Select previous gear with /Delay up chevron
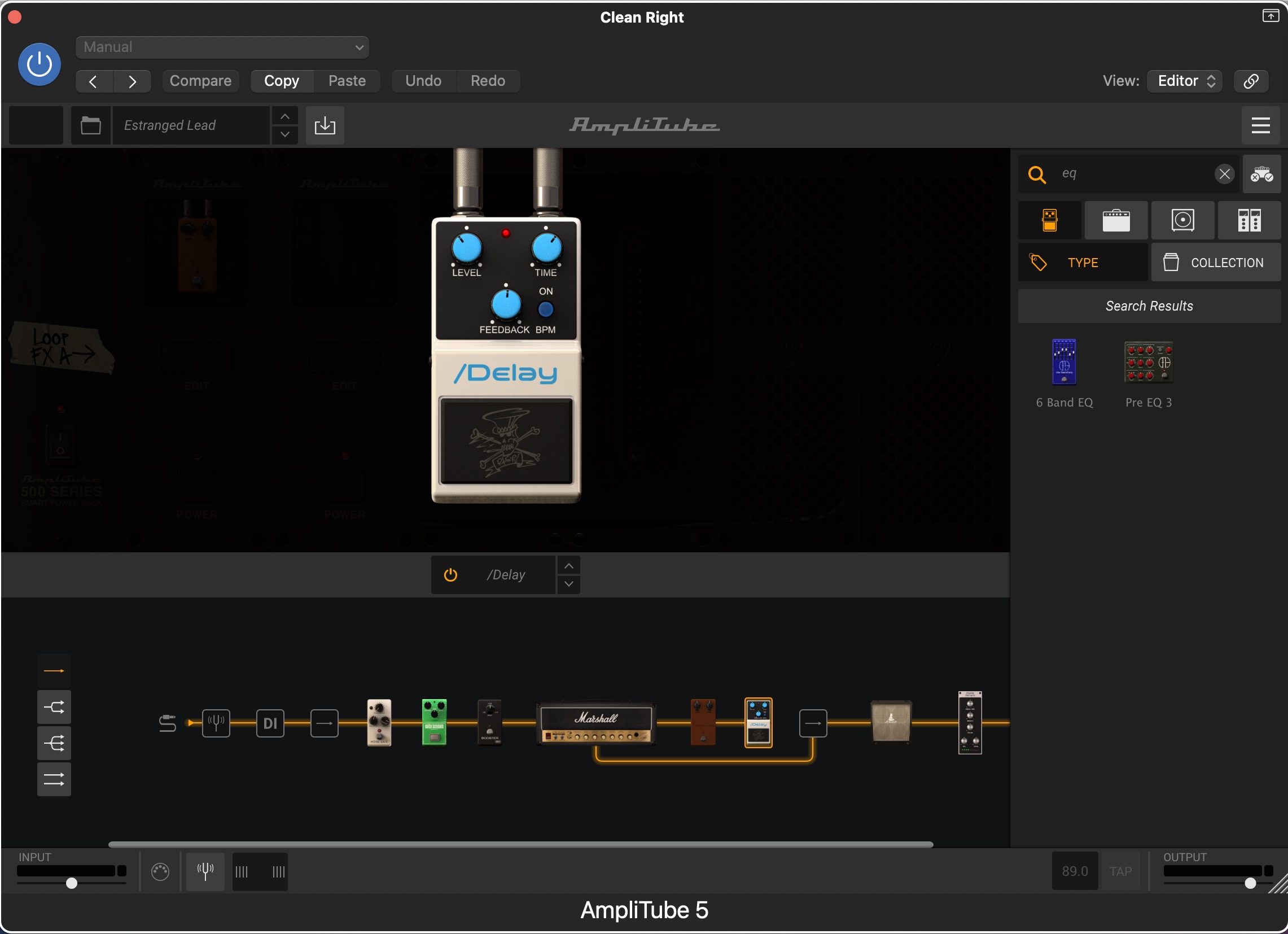Image resolution: width=1288 pixels, height=934 pixels. tap(568, 566)
